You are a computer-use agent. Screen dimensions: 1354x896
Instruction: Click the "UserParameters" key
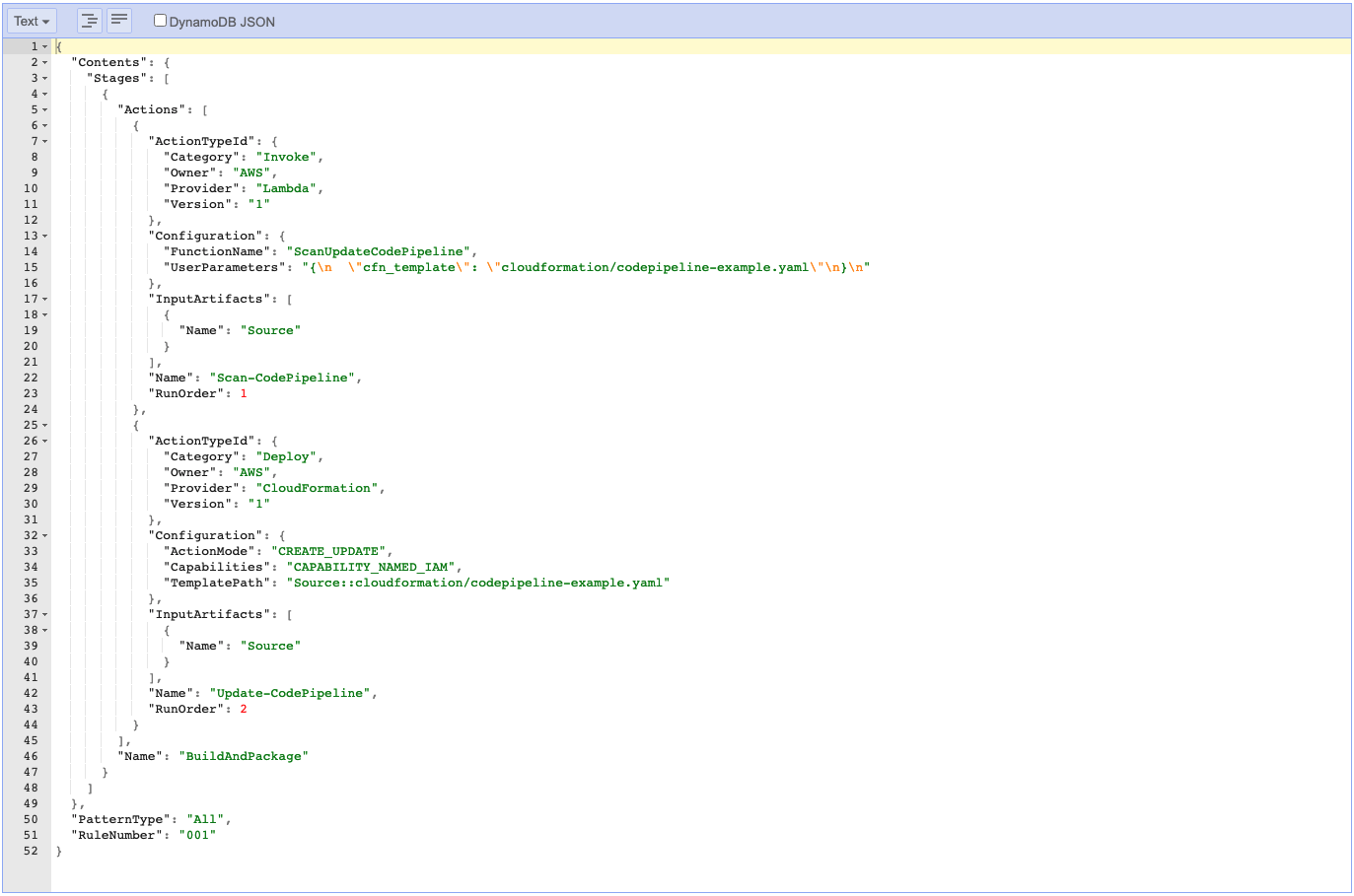tap(225, 268)
